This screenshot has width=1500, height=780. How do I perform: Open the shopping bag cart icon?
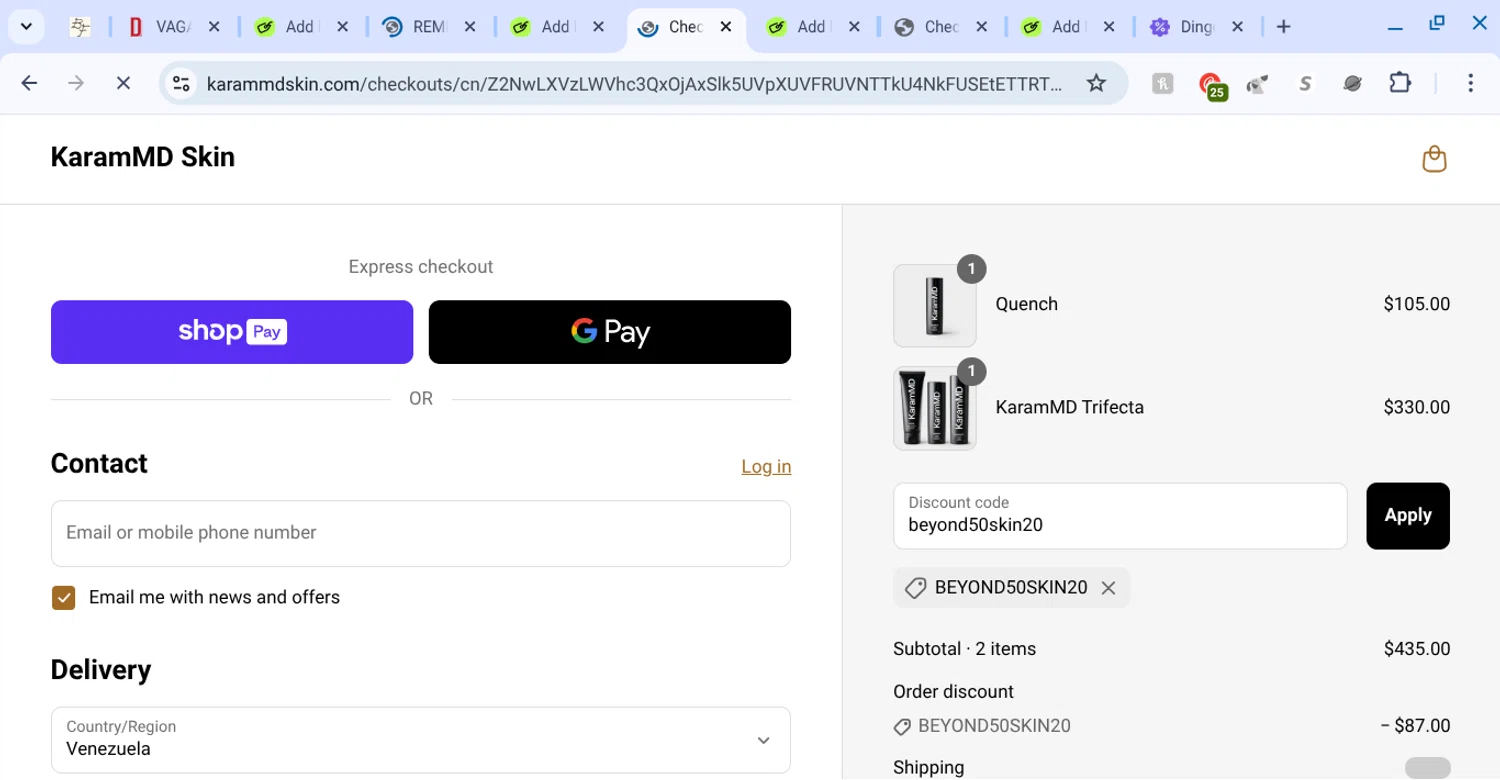(1434, 159)
